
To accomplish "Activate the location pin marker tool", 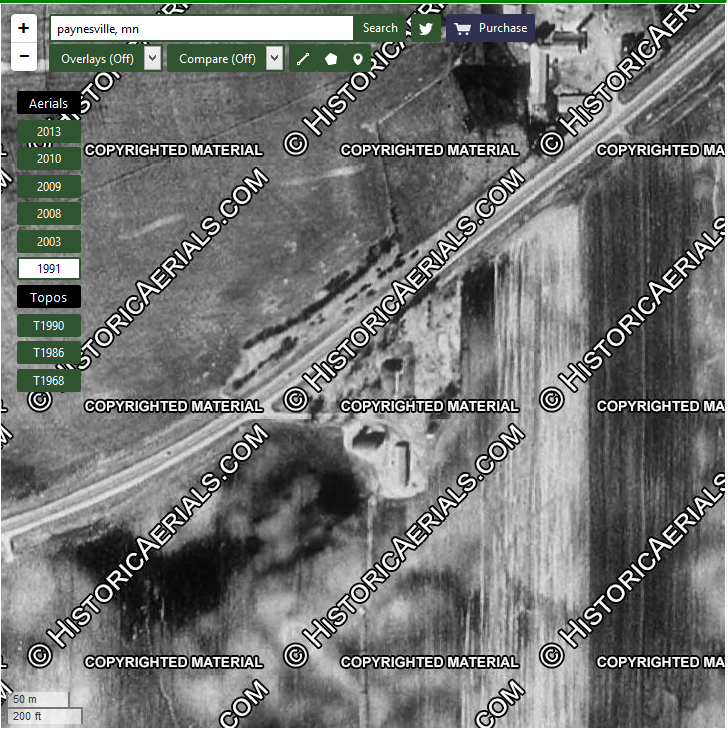I will coord(357,59).
